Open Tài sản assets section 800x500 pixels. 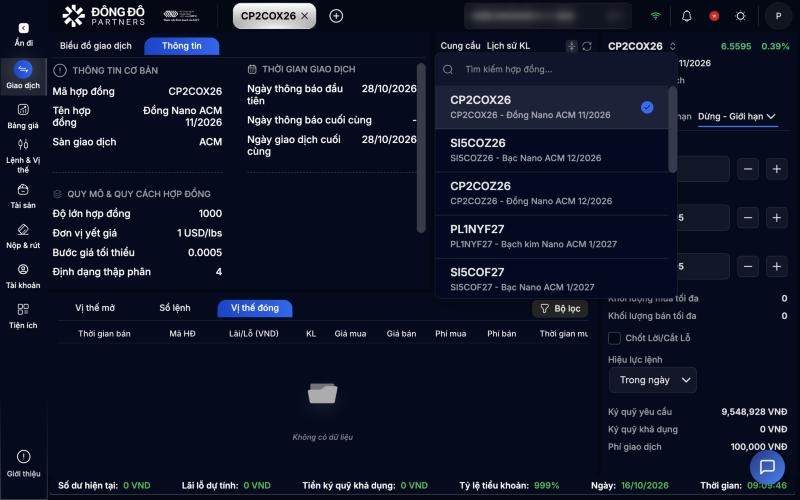[23, 196]
